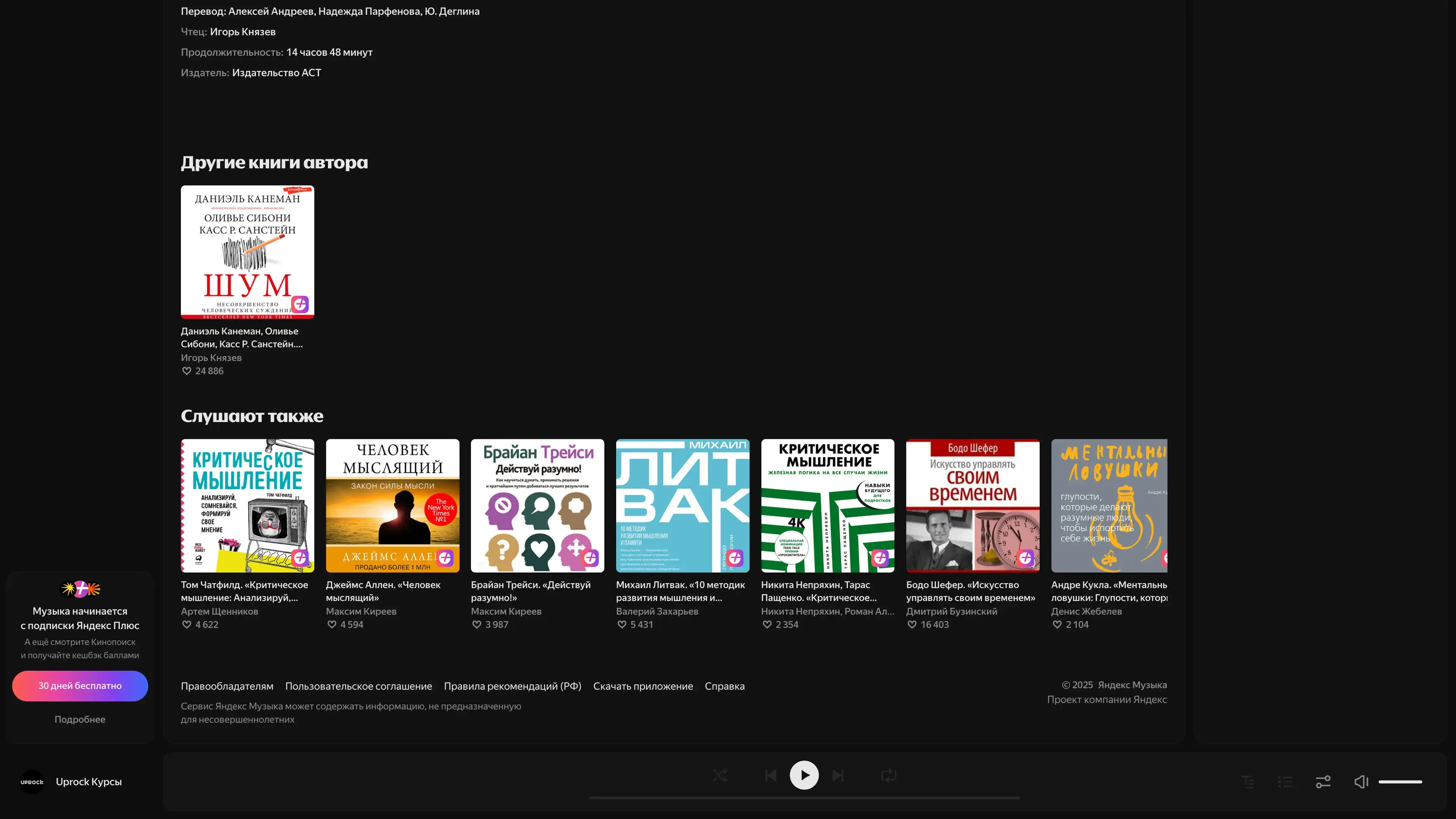Image resolution: width=1456 pixels, height=819 pixels.
Task: Open "Скачать приложение" footer link
Action: (643, 686)
